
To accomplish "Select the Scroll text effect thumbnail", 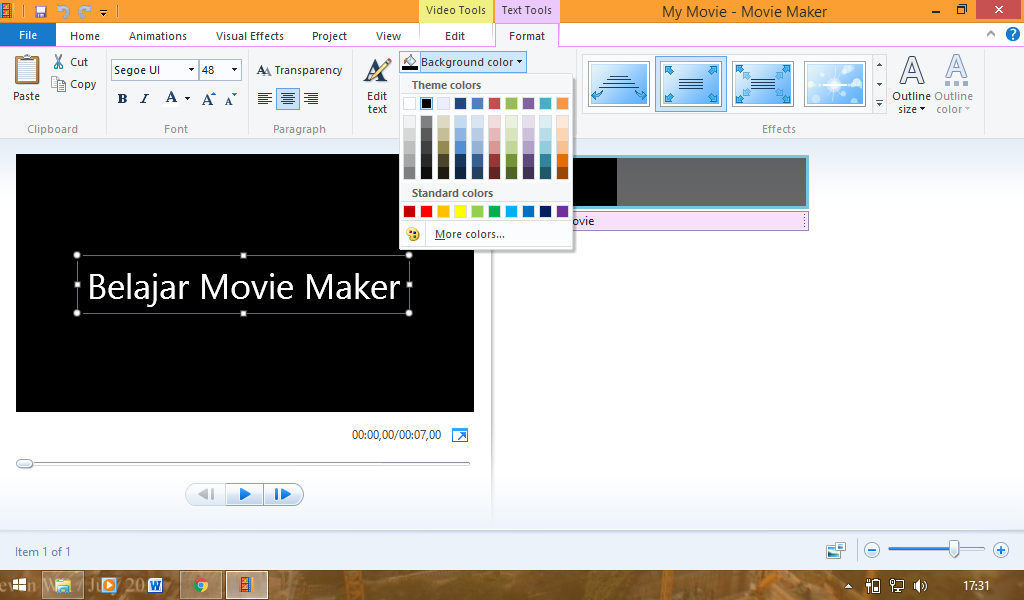I will pyautogui.click(x=619, y=84).
